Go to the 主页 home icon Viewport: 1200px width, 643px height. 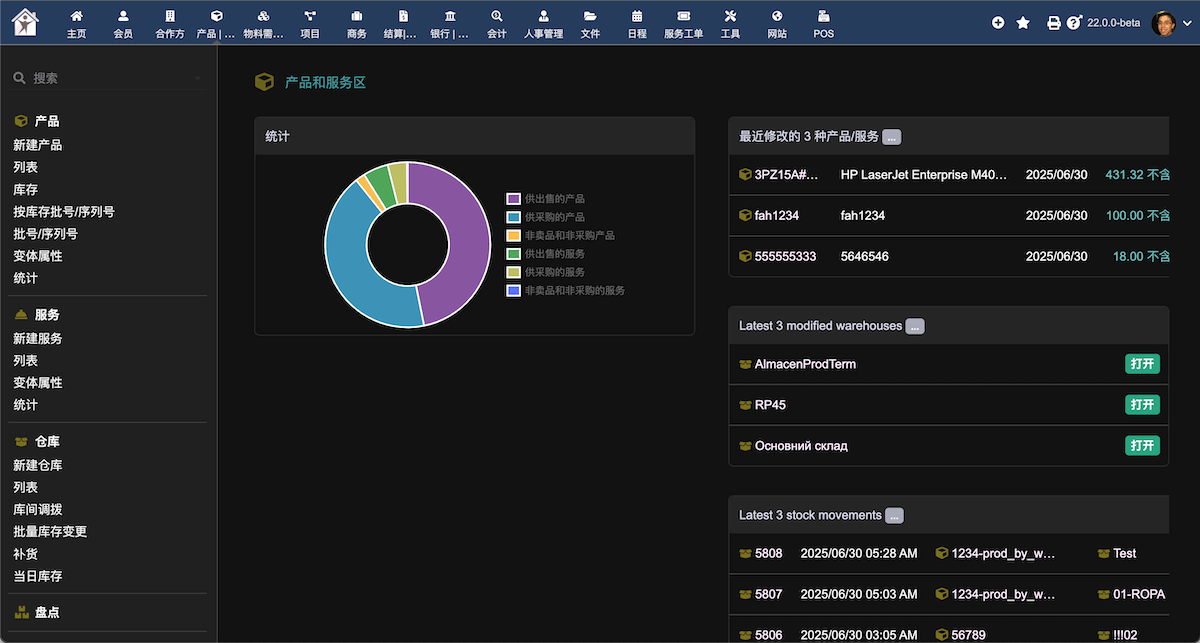tap(77, 17)
